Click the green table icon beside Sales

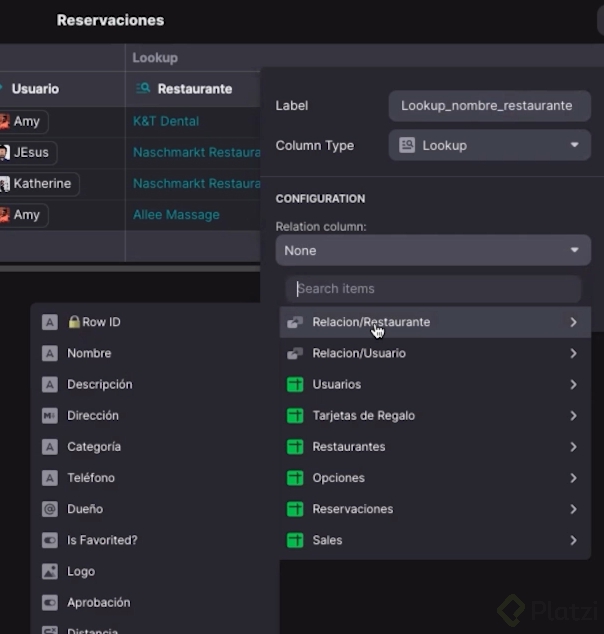point(295,541)
